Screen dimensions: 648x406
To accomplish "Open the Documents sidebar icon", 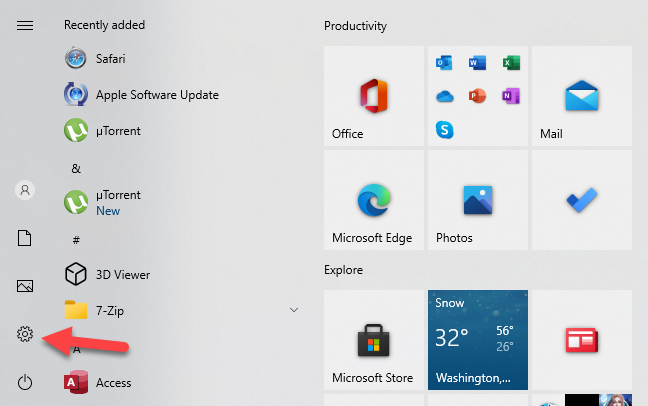I will [x=26, y=238].
